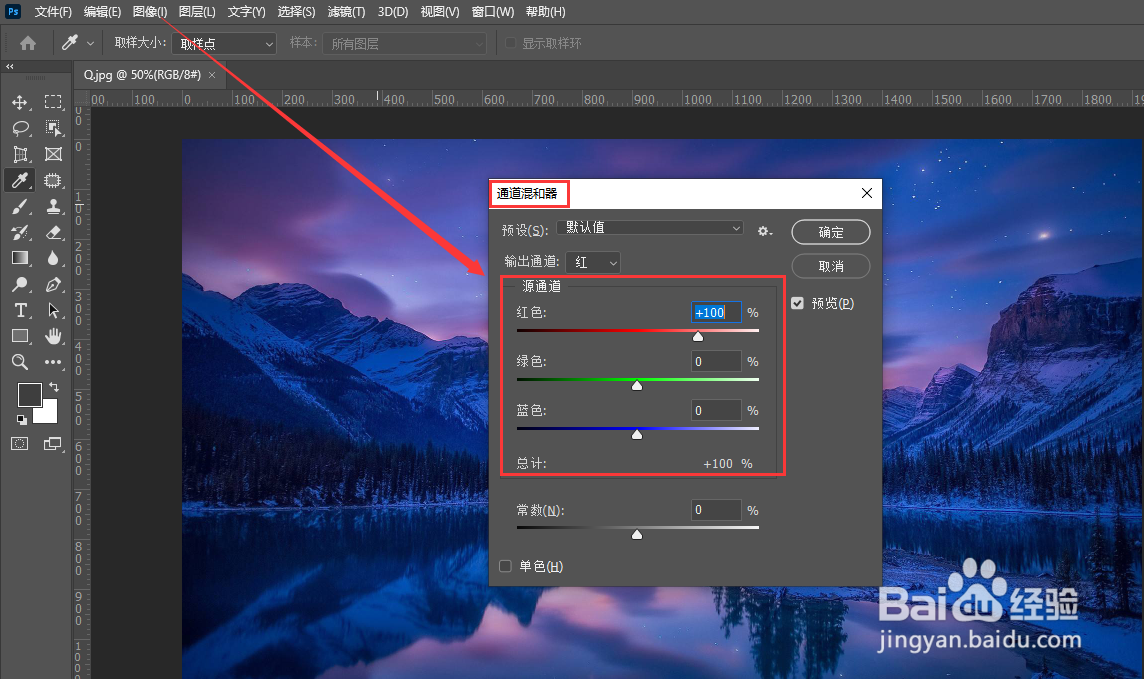
Task: Open the Help menu
Action: pyautogui.click(x=546, y=12)
